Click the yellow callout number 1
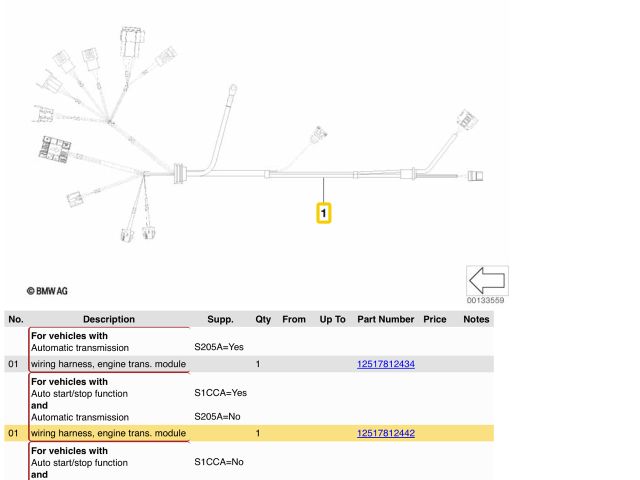Viewport: 640px width, 480px height. pos(324,213)
